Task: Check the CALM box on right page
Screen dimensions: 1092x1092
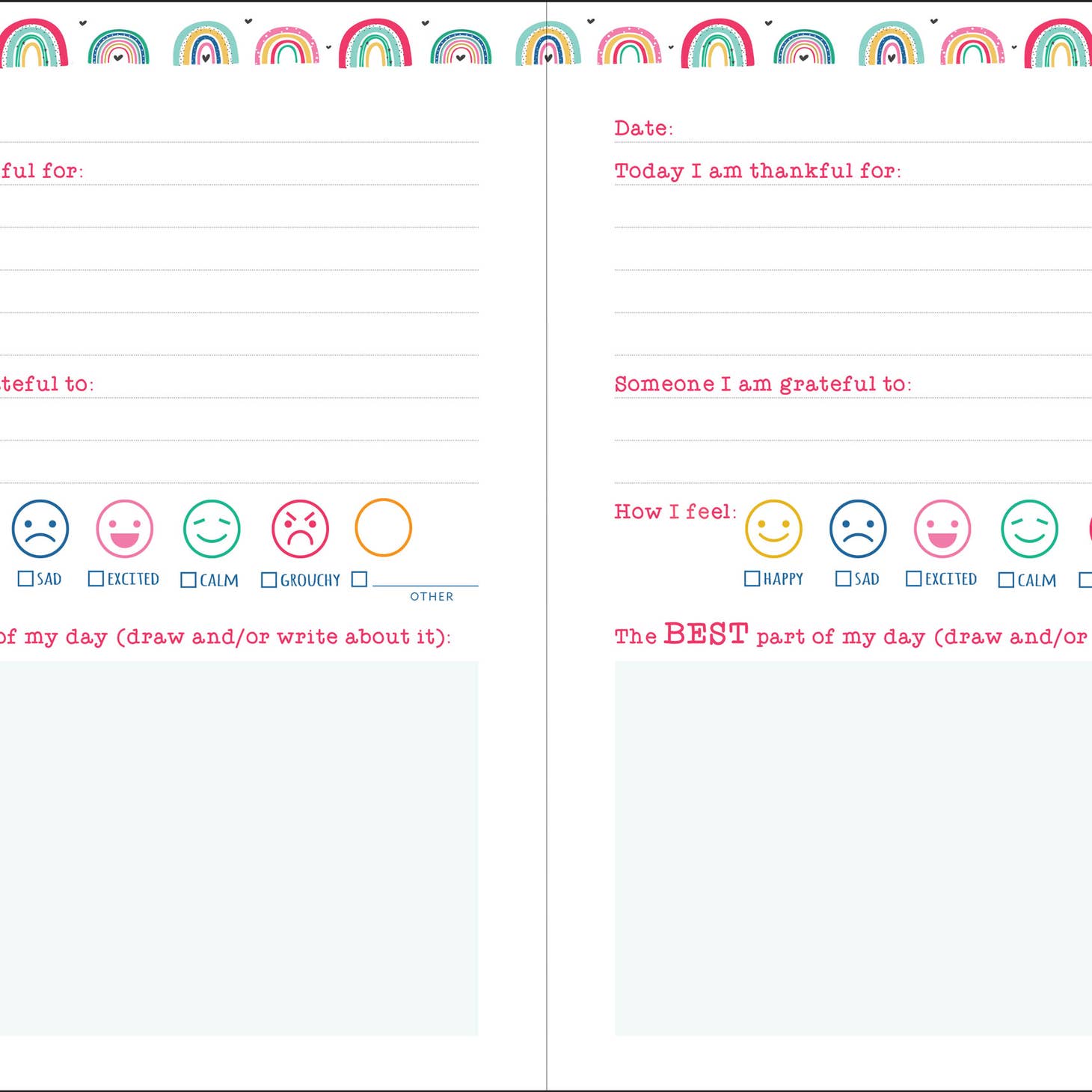Action: pos(1006,580)
